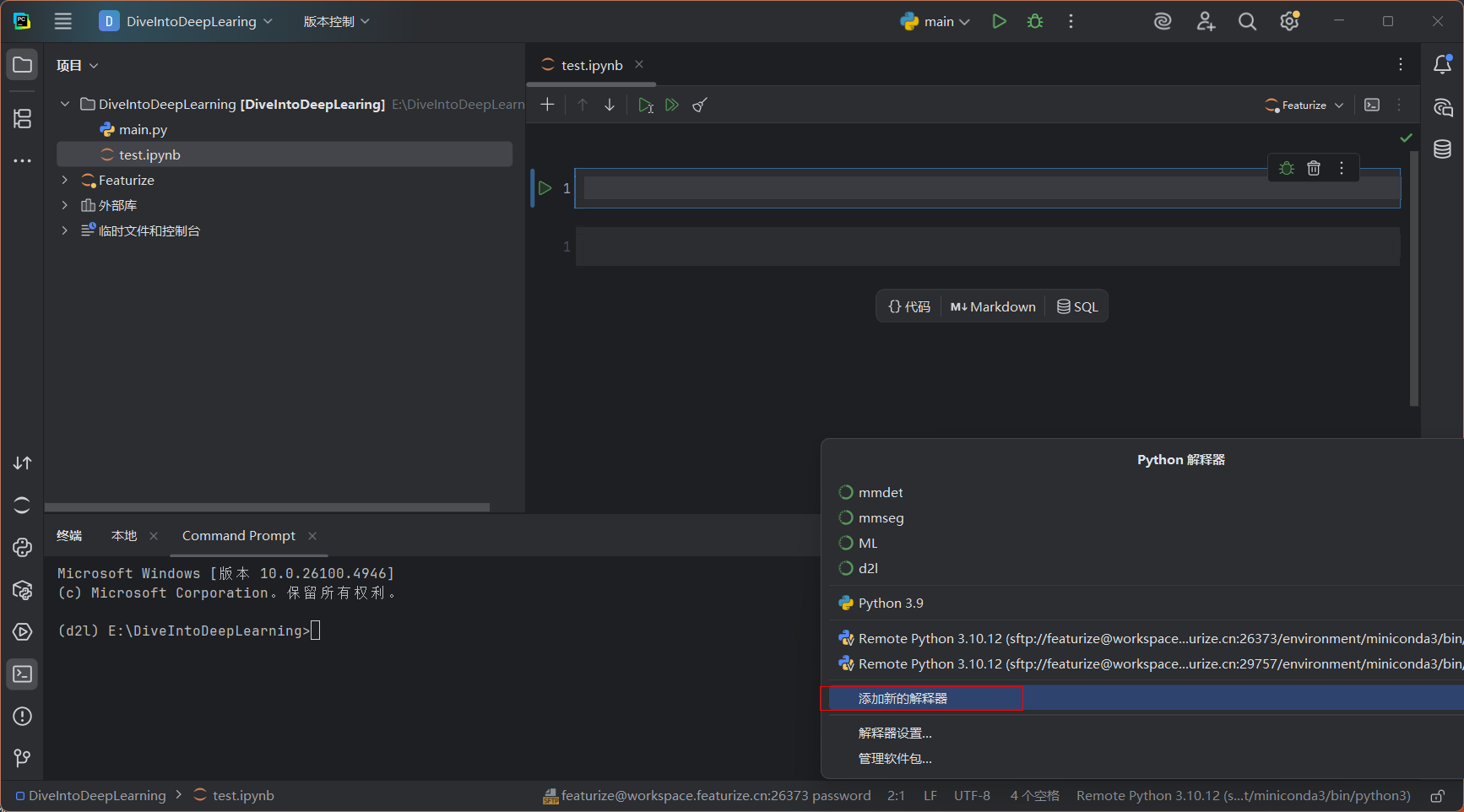The width and height of the screenshot is (1464, 812).
Task: Open Code With Me user icon
Action: (x=1206, y=21)
